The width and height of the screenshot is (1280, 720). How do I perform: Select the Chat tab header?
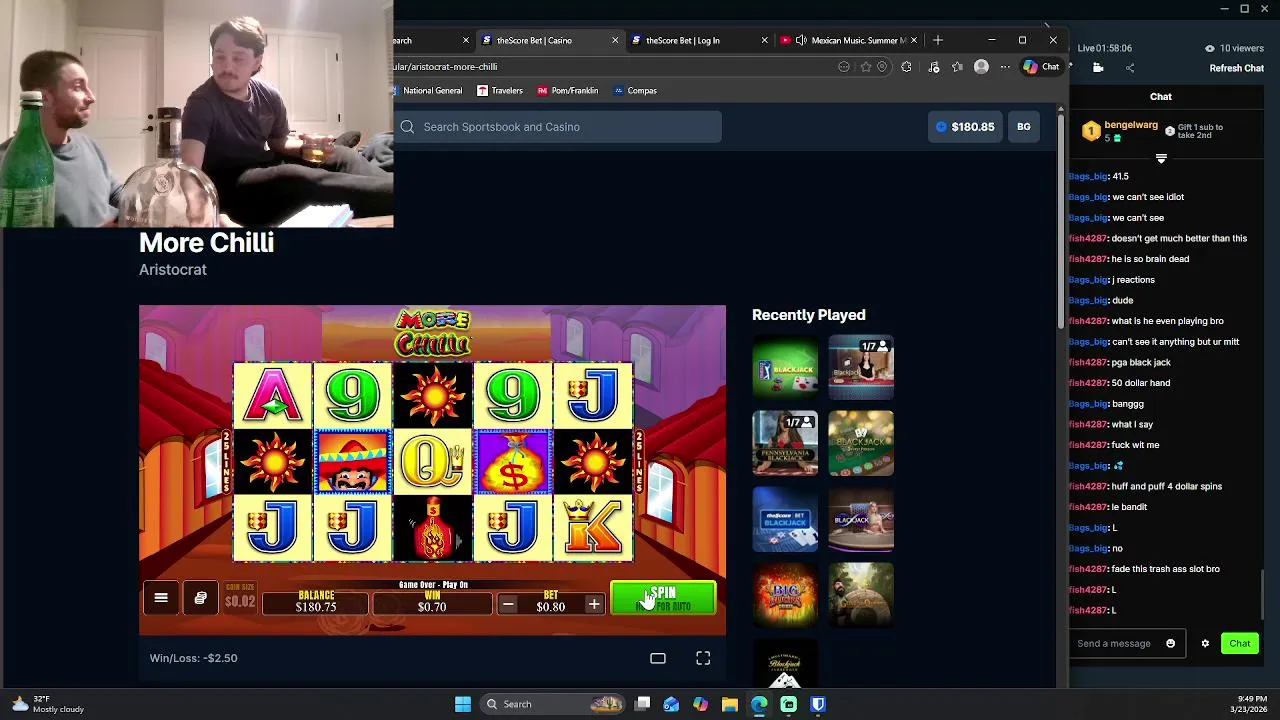tap(1160, 96)
